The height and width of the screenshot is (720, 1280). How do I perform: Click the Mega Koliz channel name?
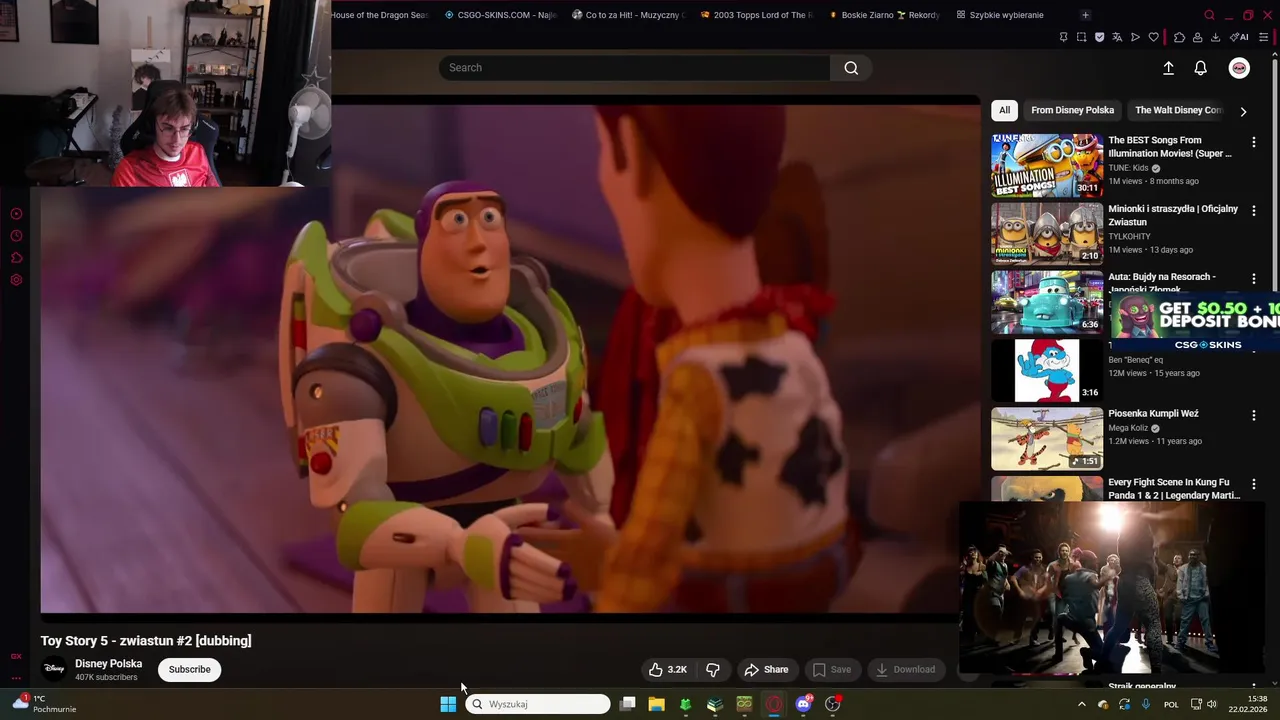[1128, 428]
